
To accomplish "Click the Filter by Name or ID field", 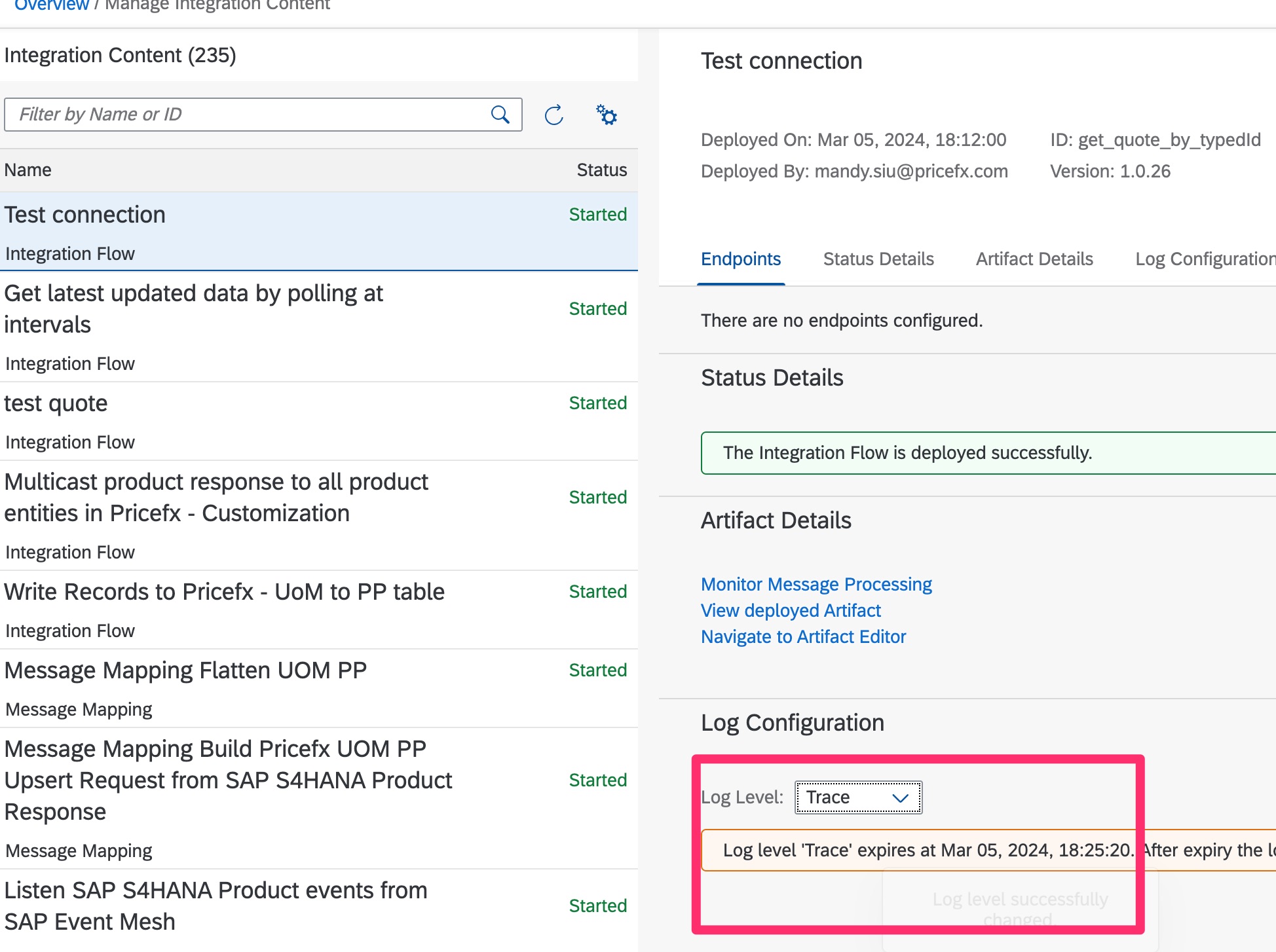I will (249, 115).
